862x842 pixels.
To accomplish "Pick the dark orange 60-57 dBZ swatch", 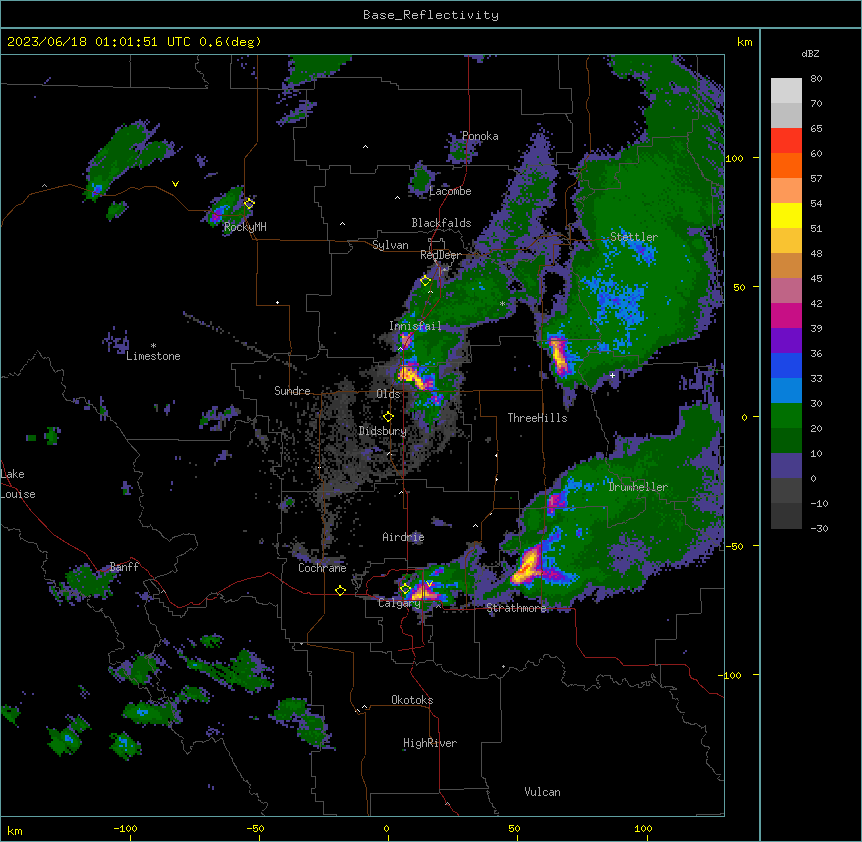I will click(786, 165).
